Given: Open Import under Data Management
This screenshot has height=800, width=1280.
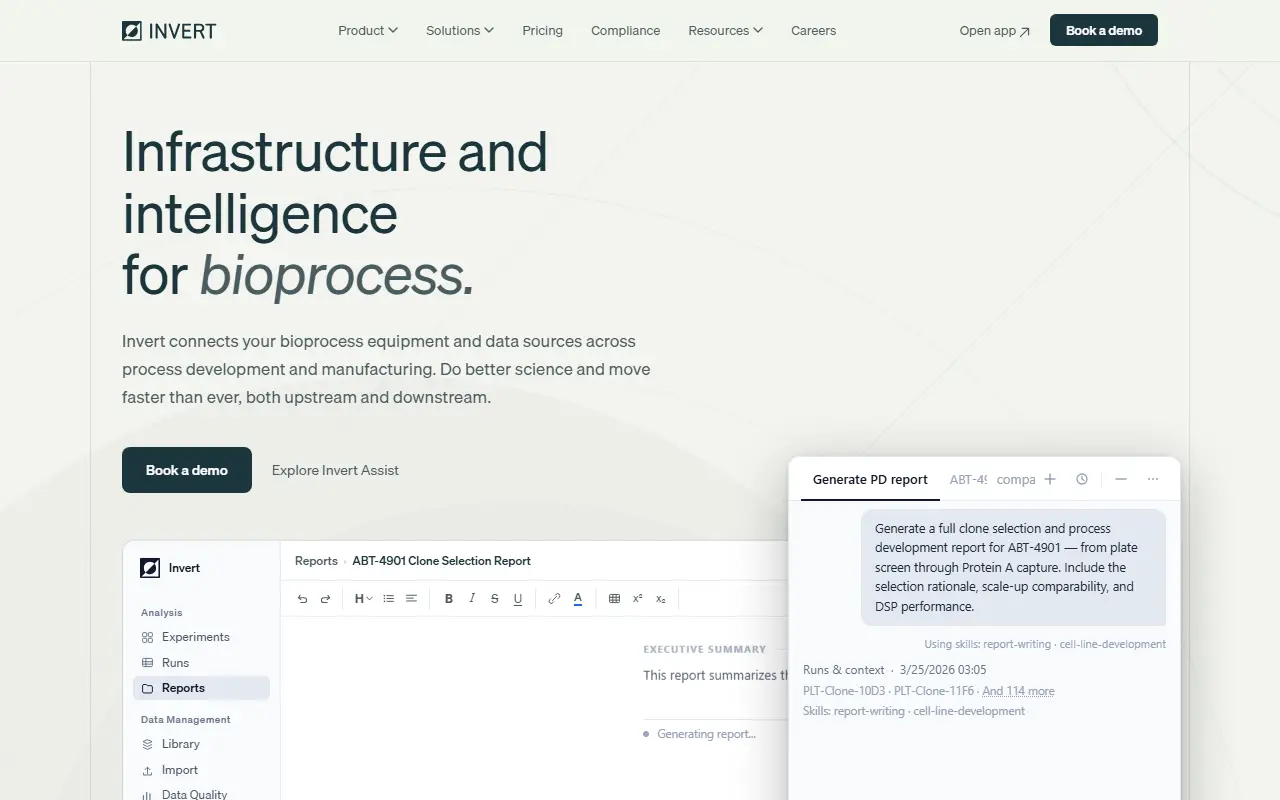Looking at the screenshot, I should 201,770.
